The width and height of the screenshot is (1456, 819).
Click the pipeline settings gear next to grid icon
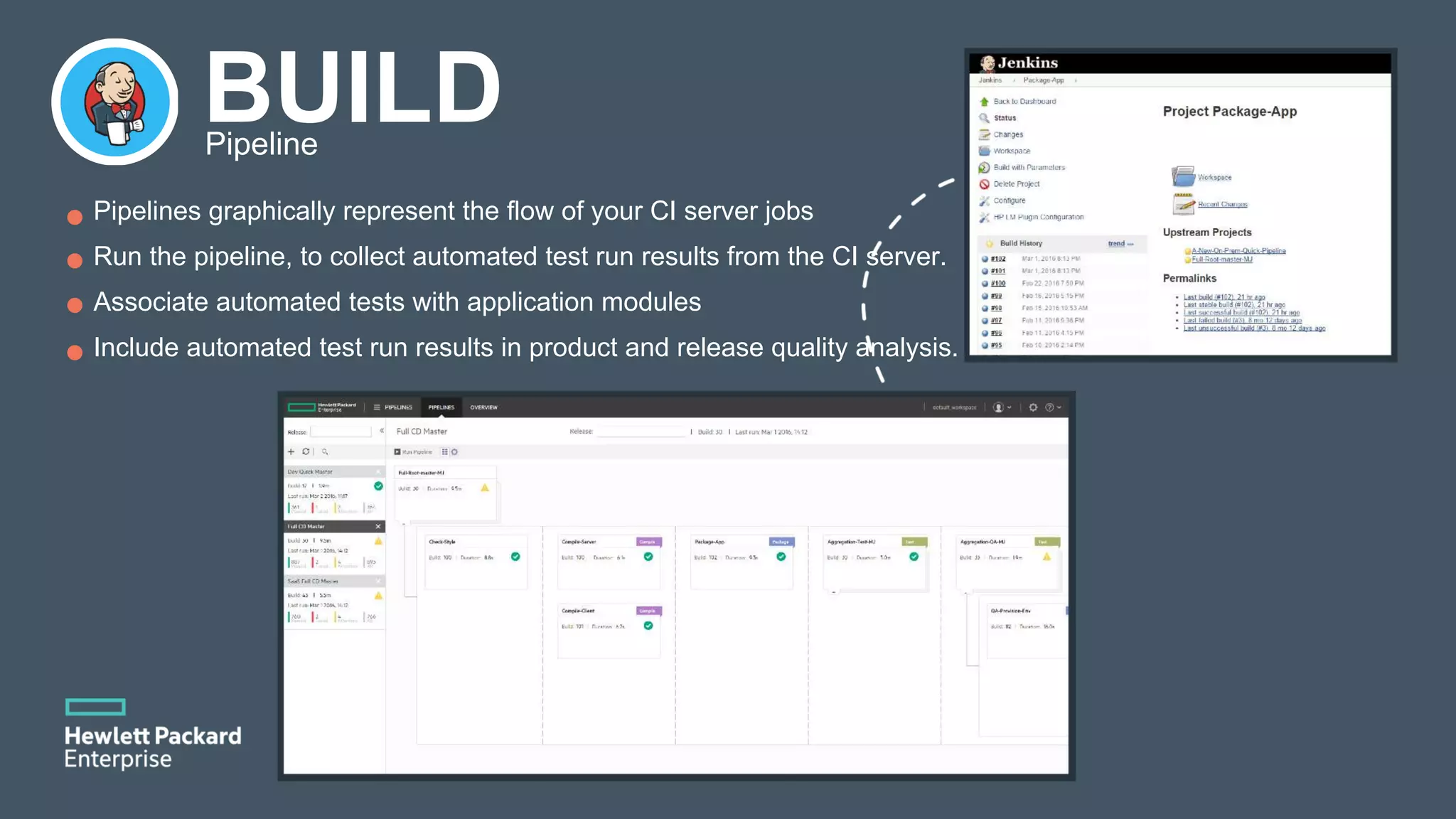tap(454, 451)
